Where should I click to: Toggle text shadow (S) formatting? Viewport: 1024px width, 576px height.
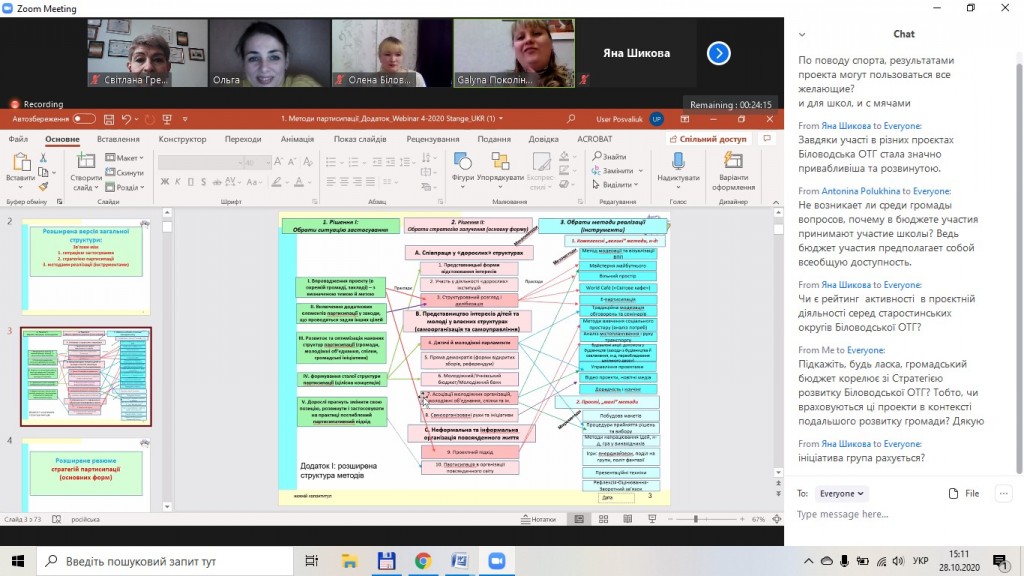[x=204, y=182]
